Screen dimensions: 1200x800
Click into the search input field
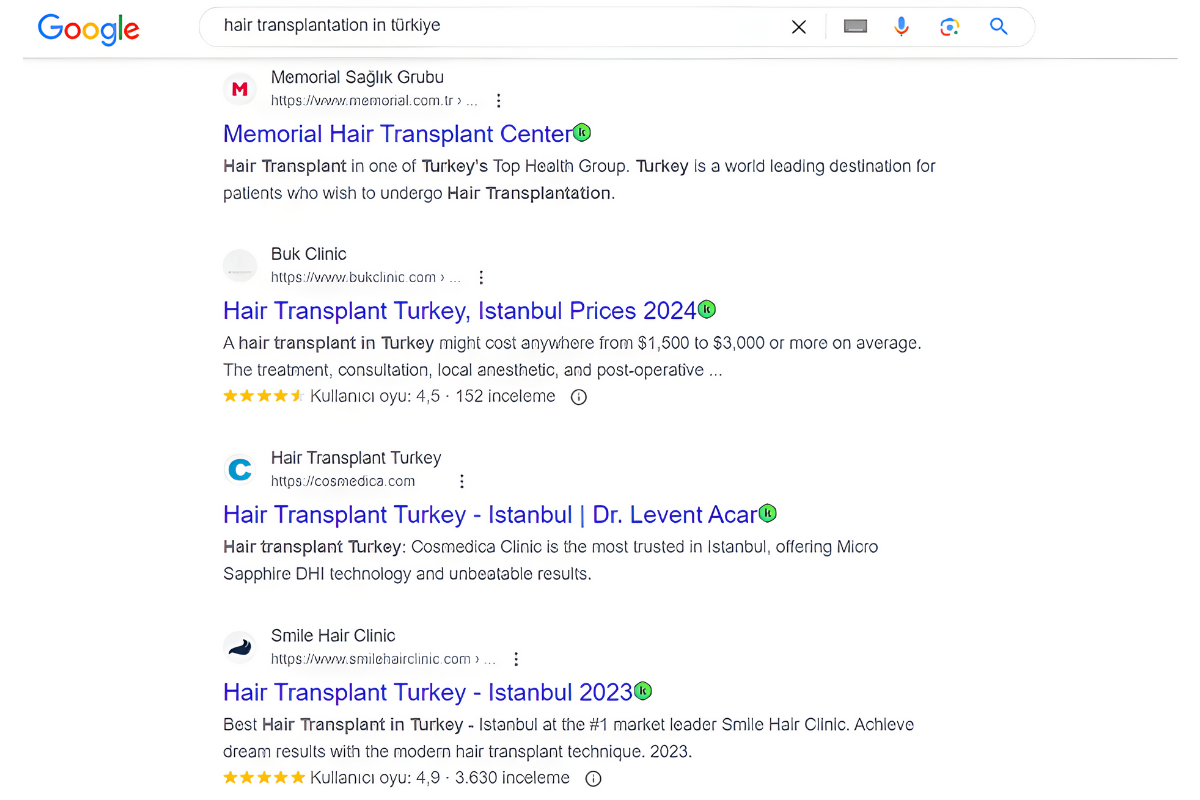coord(500,27)
